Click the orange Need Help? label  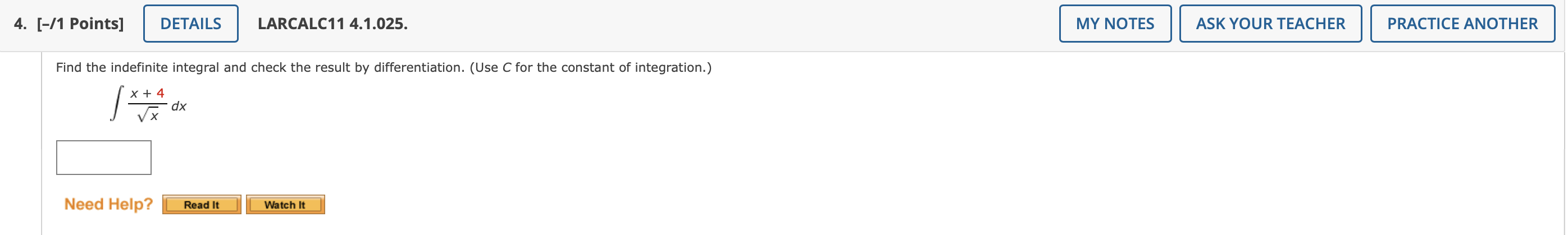click(108, 204)
